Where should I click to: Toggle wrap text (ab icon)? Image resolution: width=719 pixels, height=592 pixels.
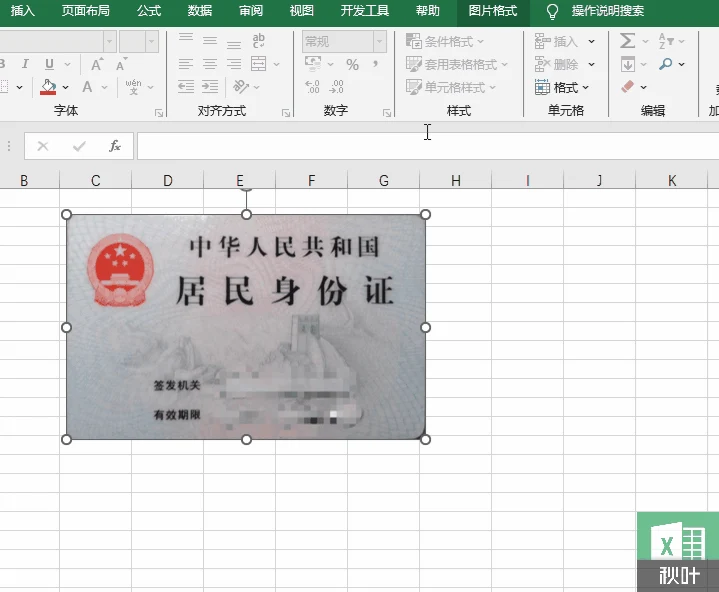259,40
